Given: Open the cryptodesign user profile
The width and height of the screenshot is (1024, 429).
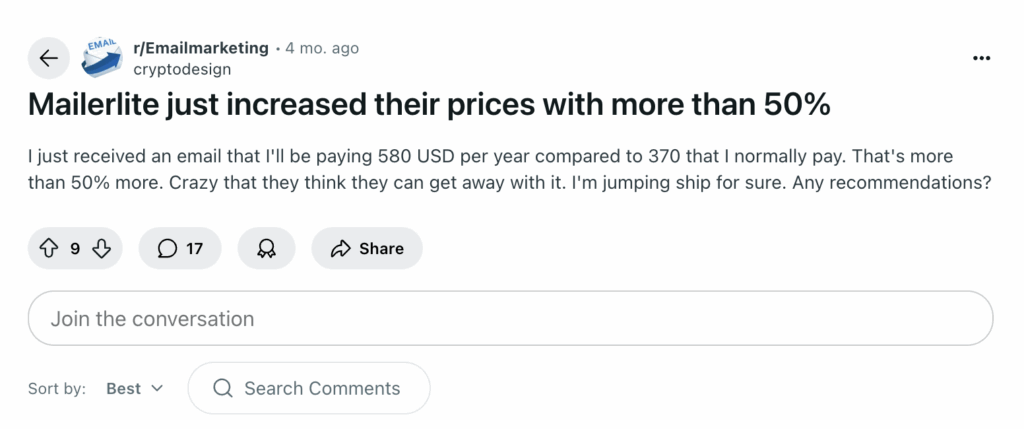Looking at the screenshot, I should point(182,69).
